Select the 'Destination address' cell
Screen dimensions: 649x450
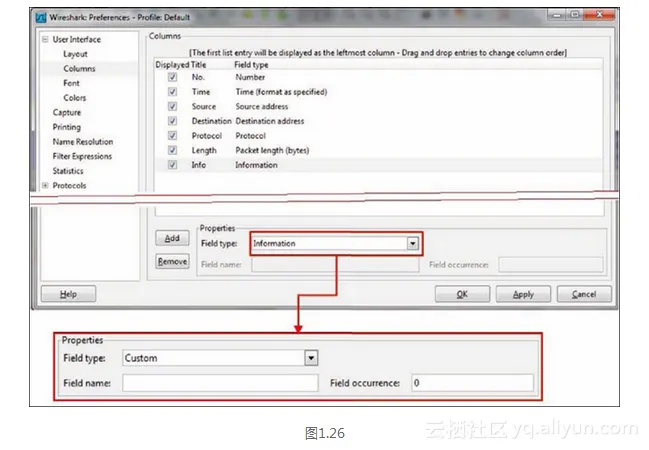pos(269,121)
